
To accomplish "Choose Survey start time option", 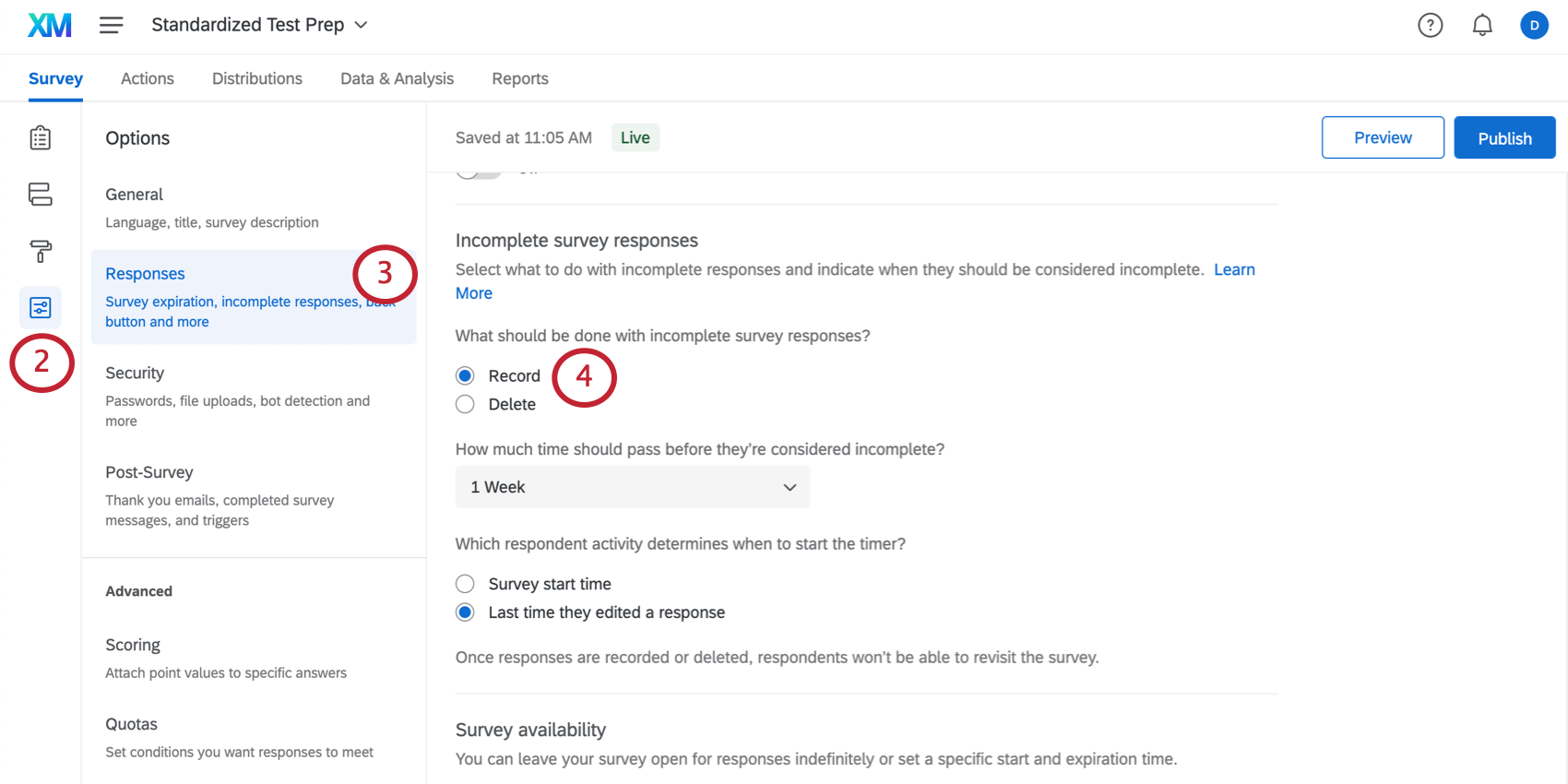I will (x=466, y=584).
